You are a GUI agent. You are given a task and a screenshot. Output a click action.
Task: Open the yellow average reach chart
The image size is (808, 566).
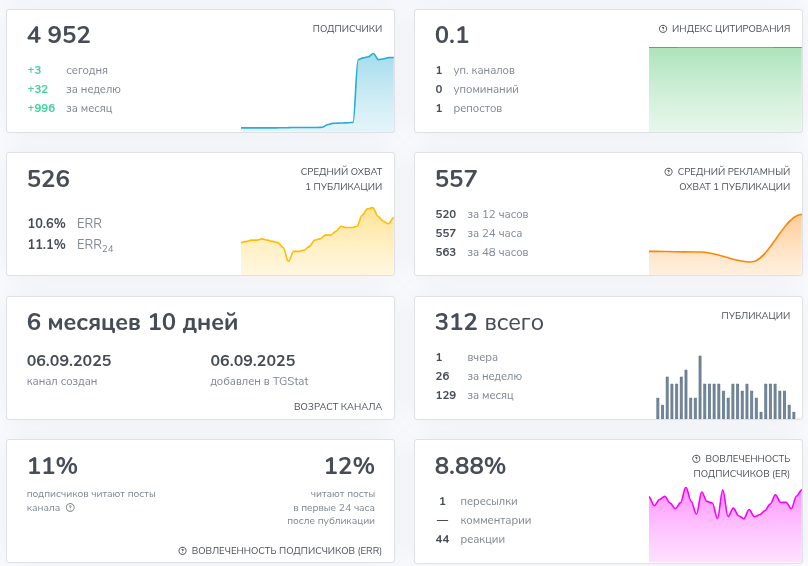click(x=317, y=240)
